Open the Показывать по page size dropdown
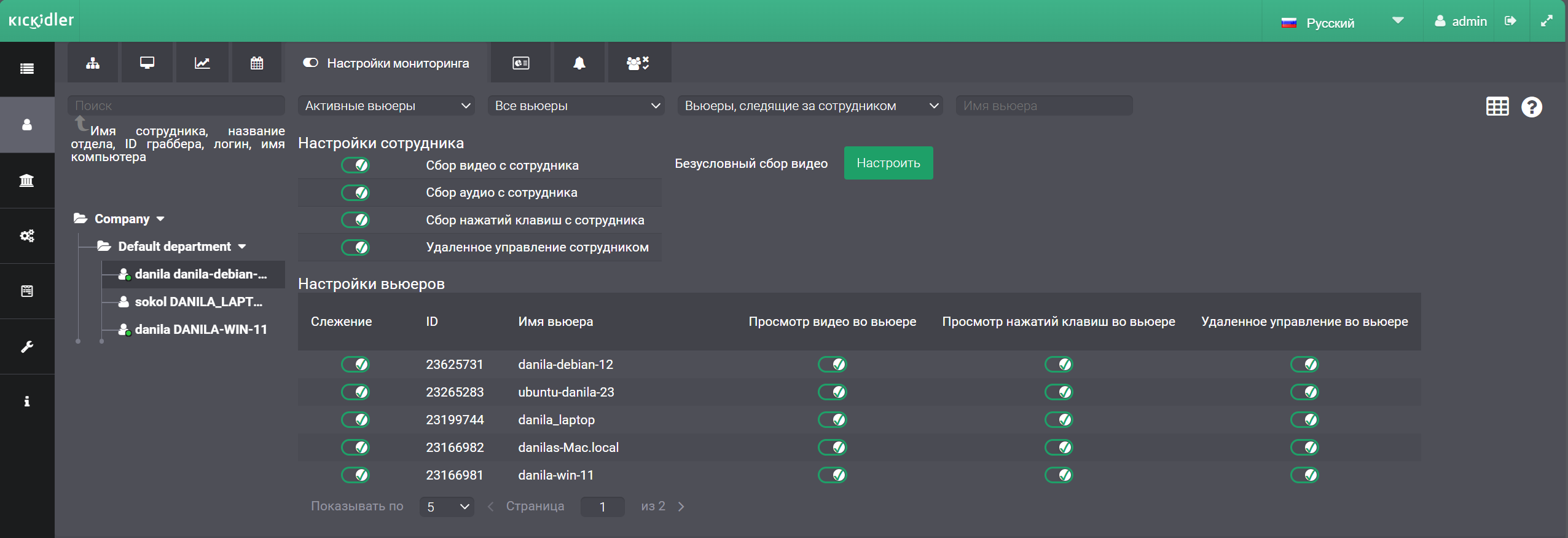Image resolution: width=1568 pixels, height=538 pixels. click(x=447, y=507)
